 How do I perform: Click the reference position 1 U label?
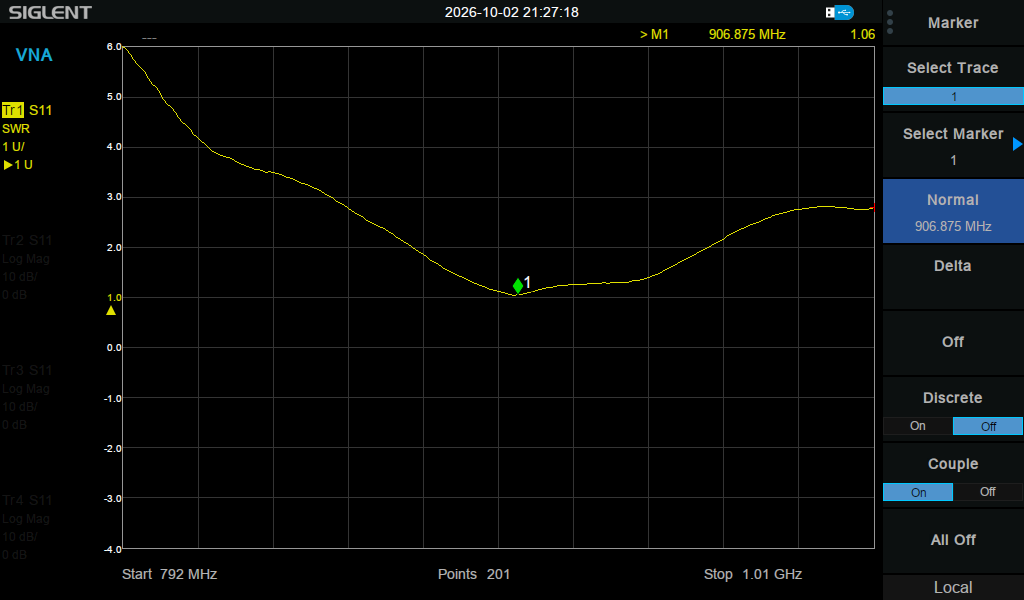[18, 165]
